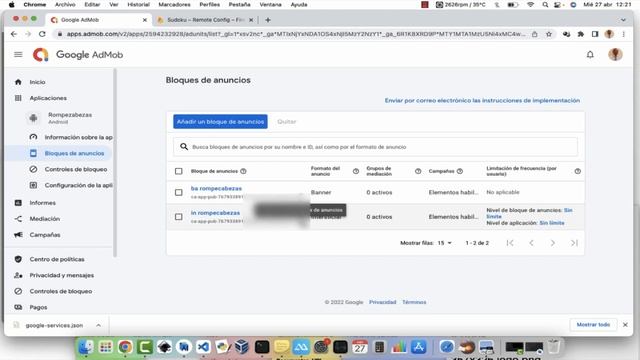Click 0 activos in ba rompecabezas row
640x360 pixels.
point(379,192)
